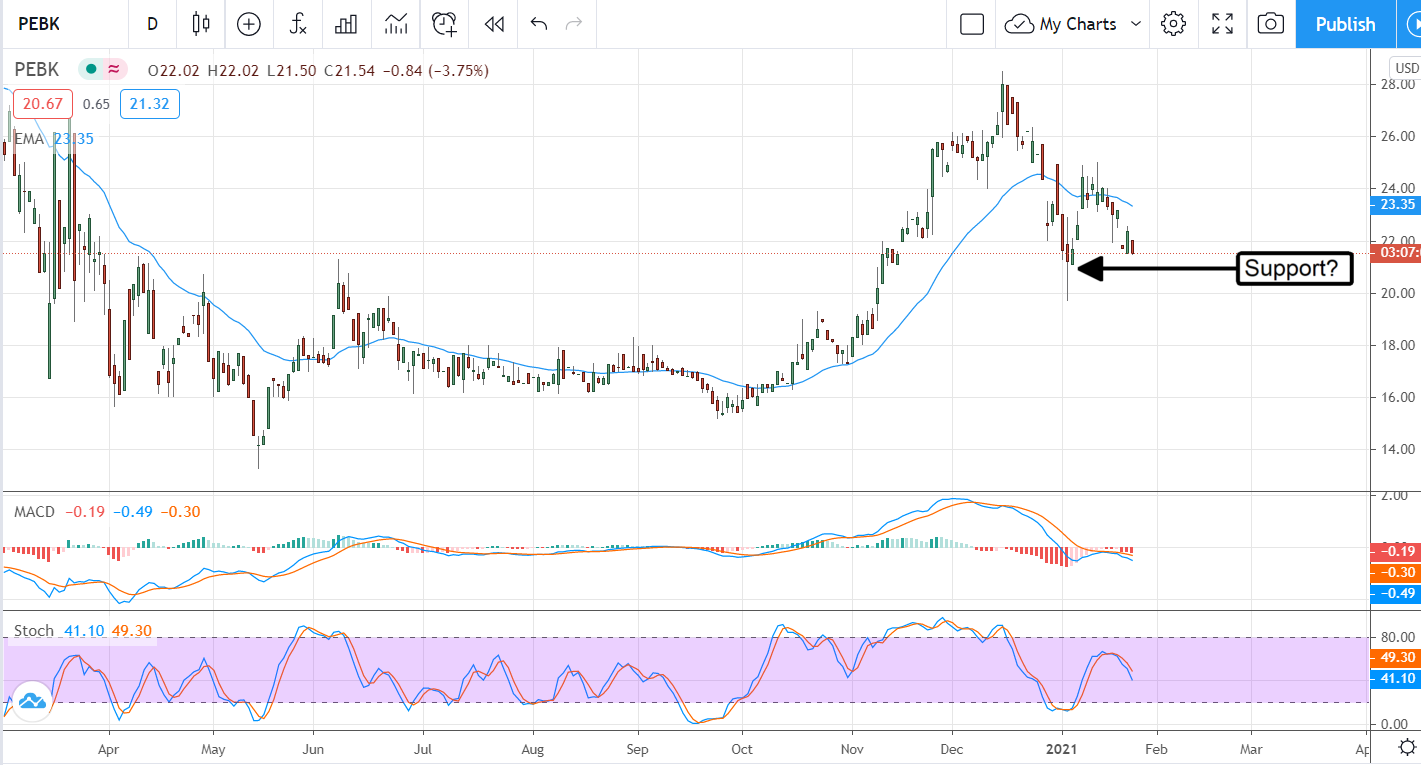Open the indicator templates icon
The width and height of the screenshot is (1421, 765).
point(395,24)
